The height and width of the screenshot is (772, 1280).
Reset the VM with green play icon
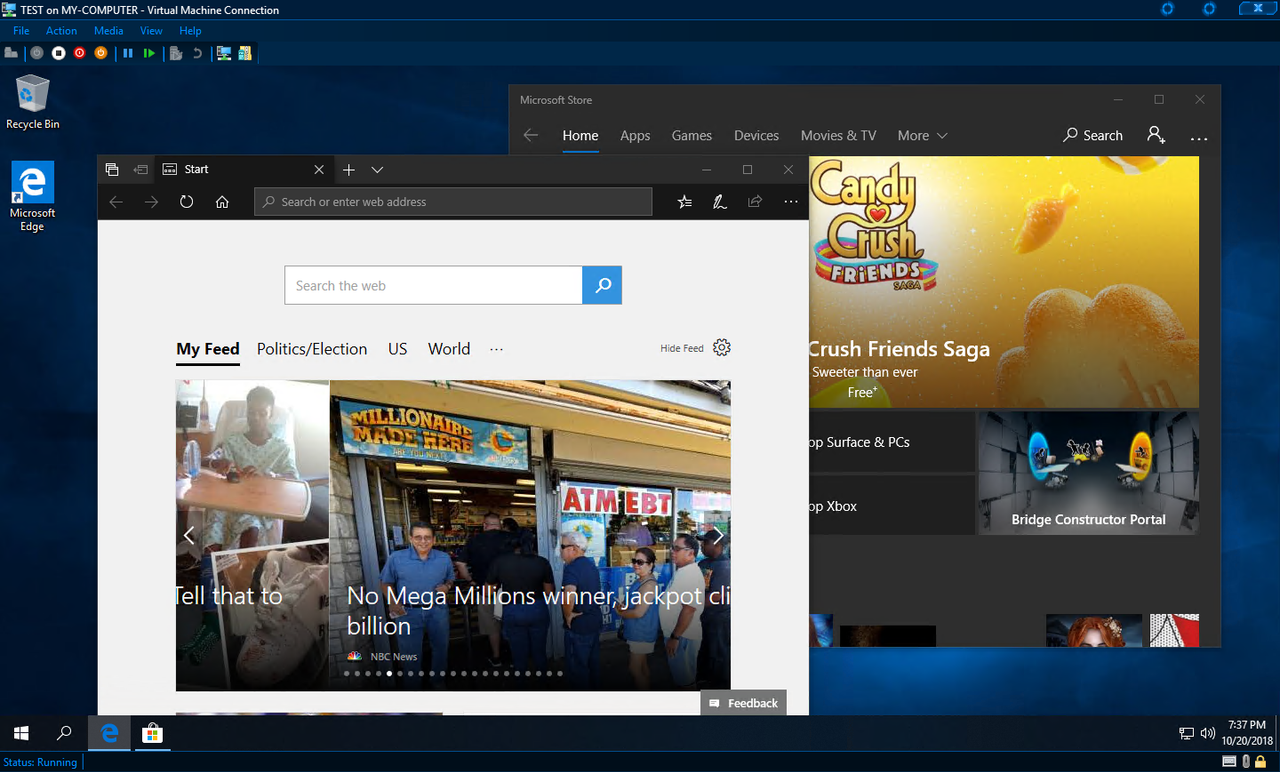tap(149, 53)
